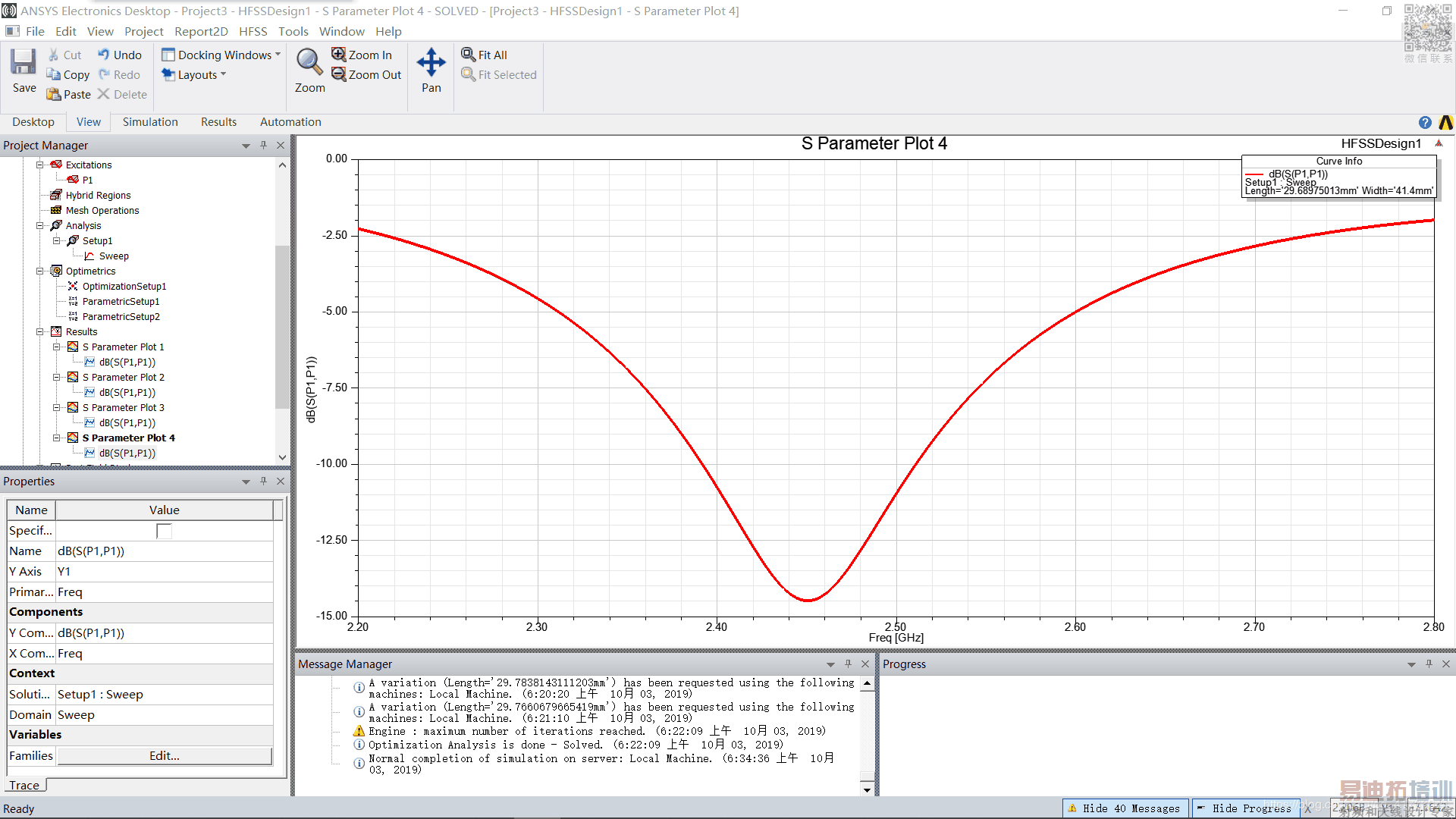Click the Name value field dB(S(P1,P1))
Image resolution: width=1456 pixels, height=819 pixels.
[164, 551]
